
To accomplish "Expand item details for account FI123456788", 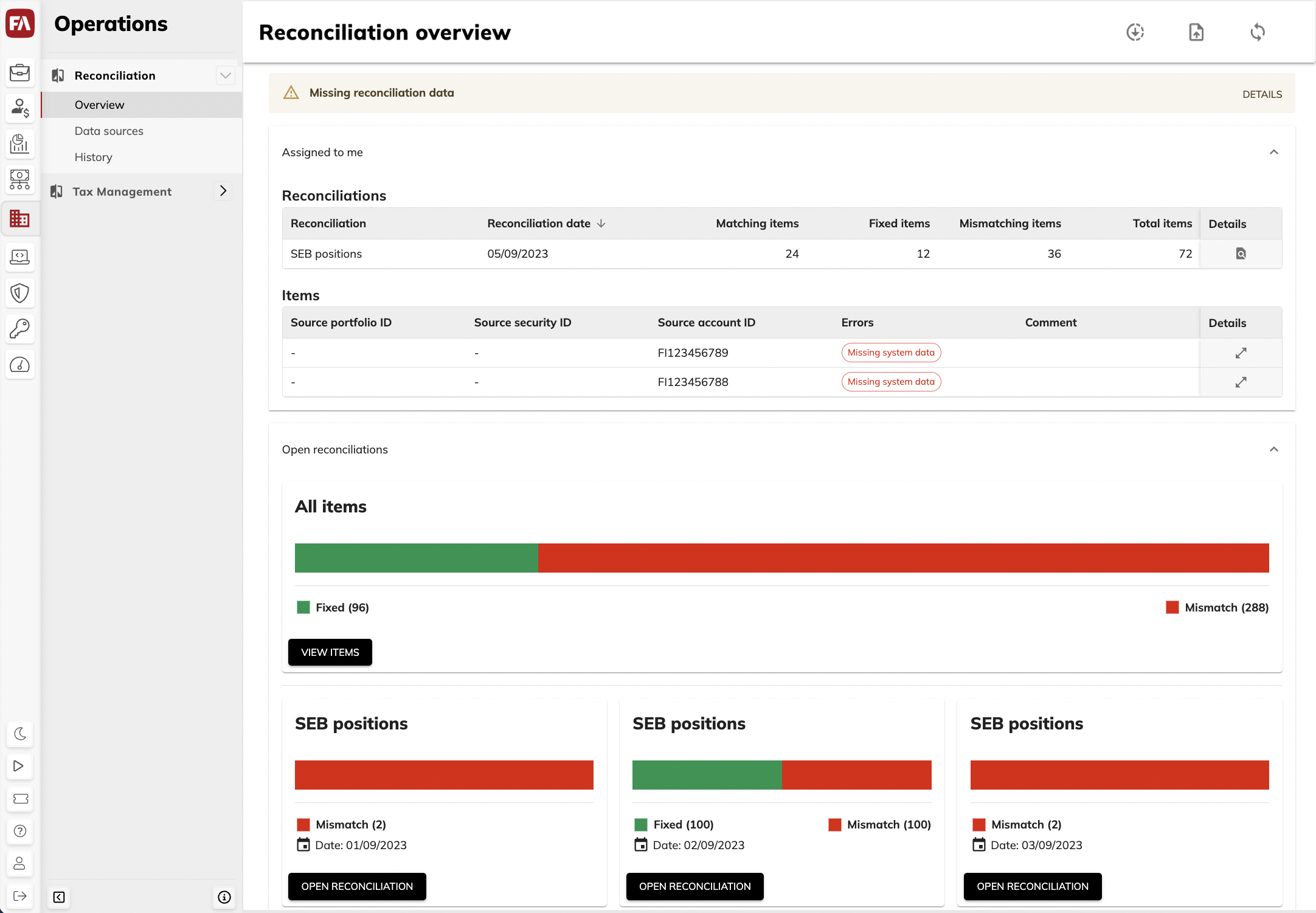I will (x=1241, y=382).
